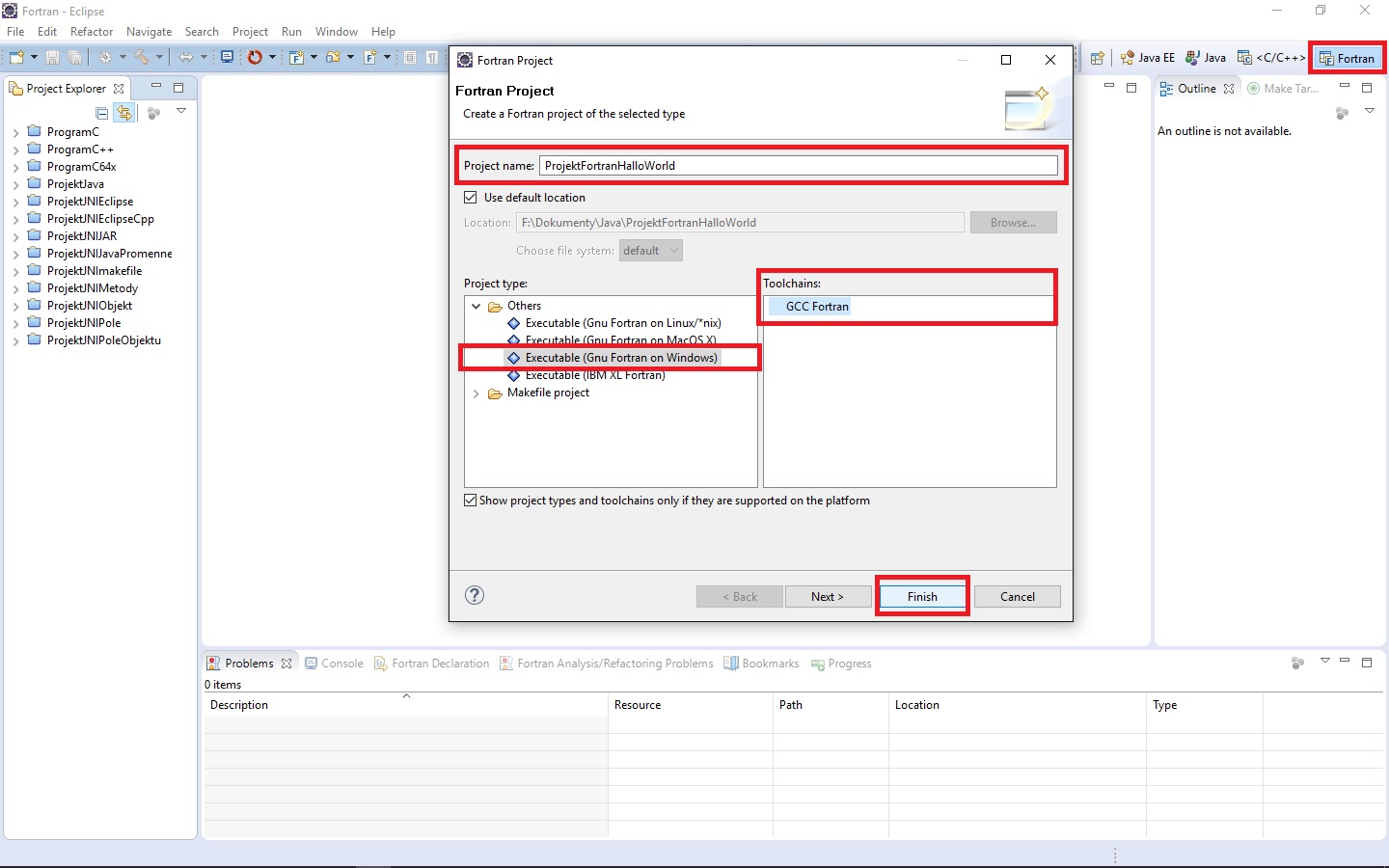1389x868 pixels.
Task: Click the dialog help question mark icon
Action: tap(475, 595)
